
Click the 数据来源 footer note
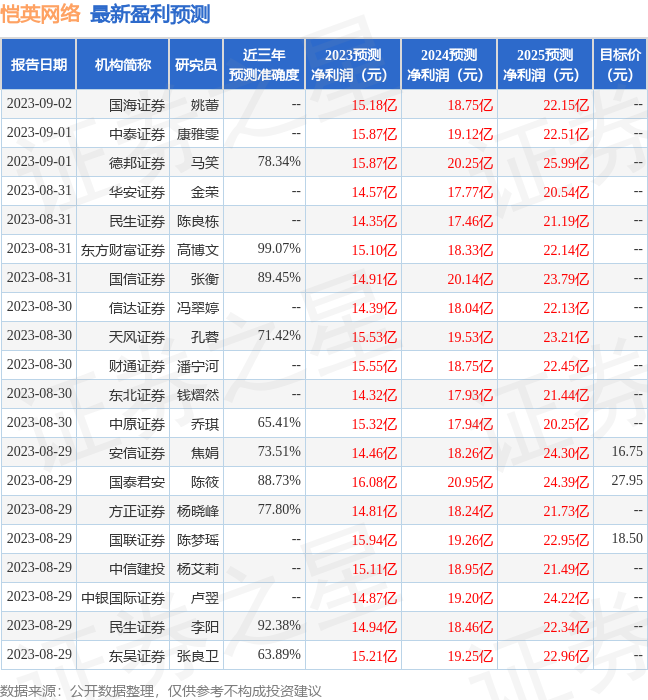[161, 692]
